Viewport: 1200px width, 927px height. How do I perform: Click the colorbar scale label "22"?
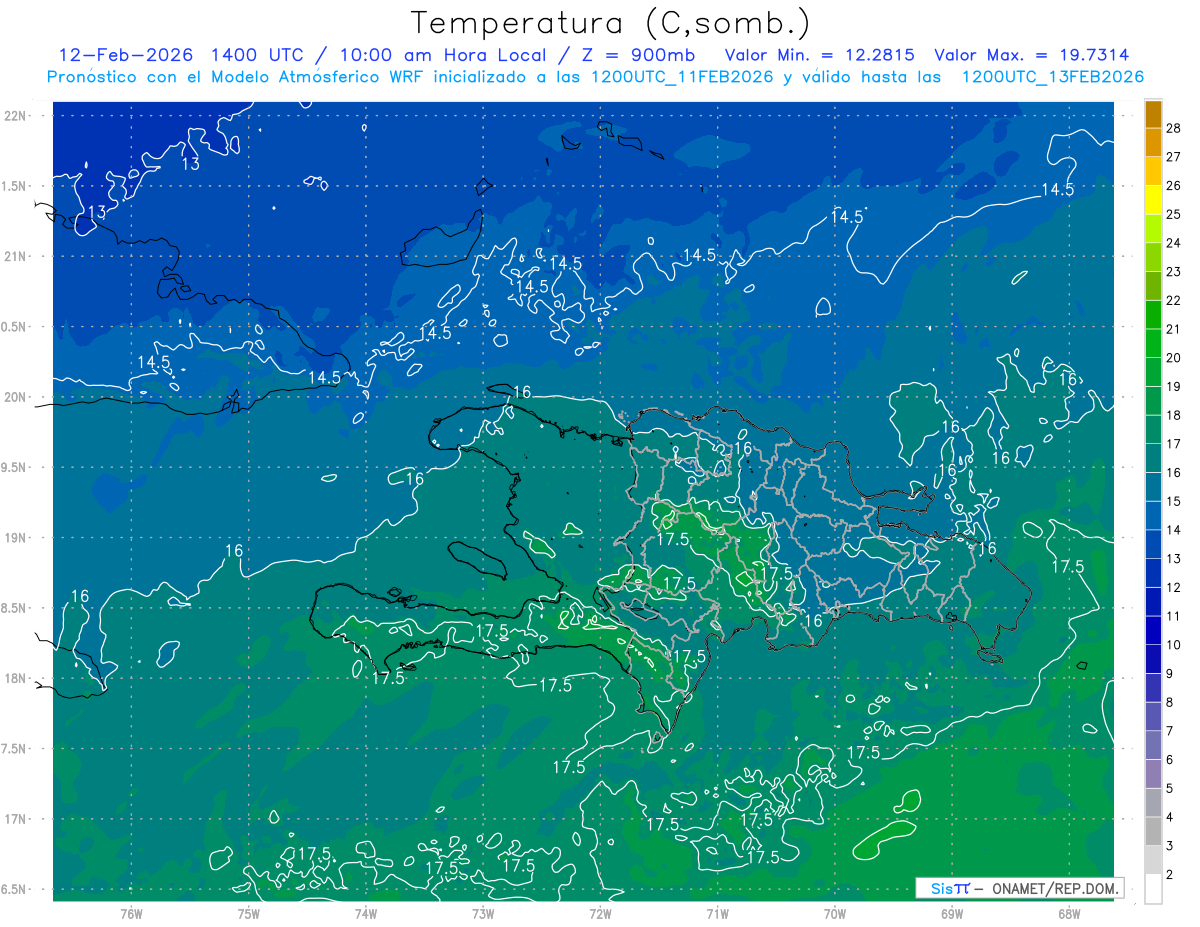[1174, 300]
